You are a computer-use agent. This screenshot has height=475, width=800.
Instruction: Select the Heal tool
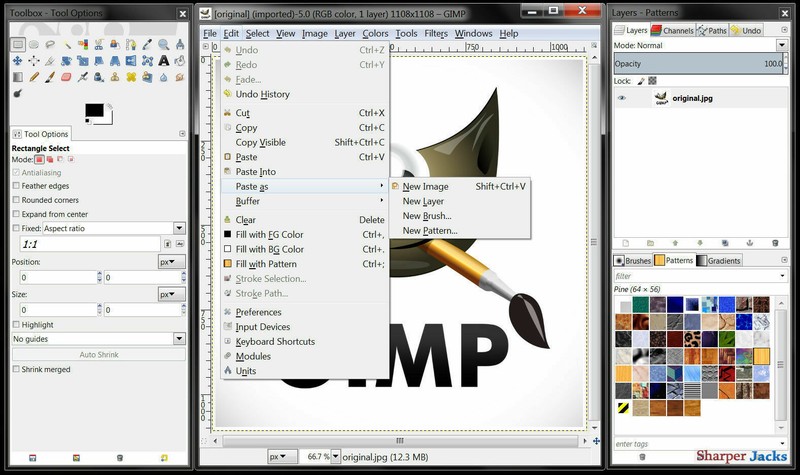[131, 77]
